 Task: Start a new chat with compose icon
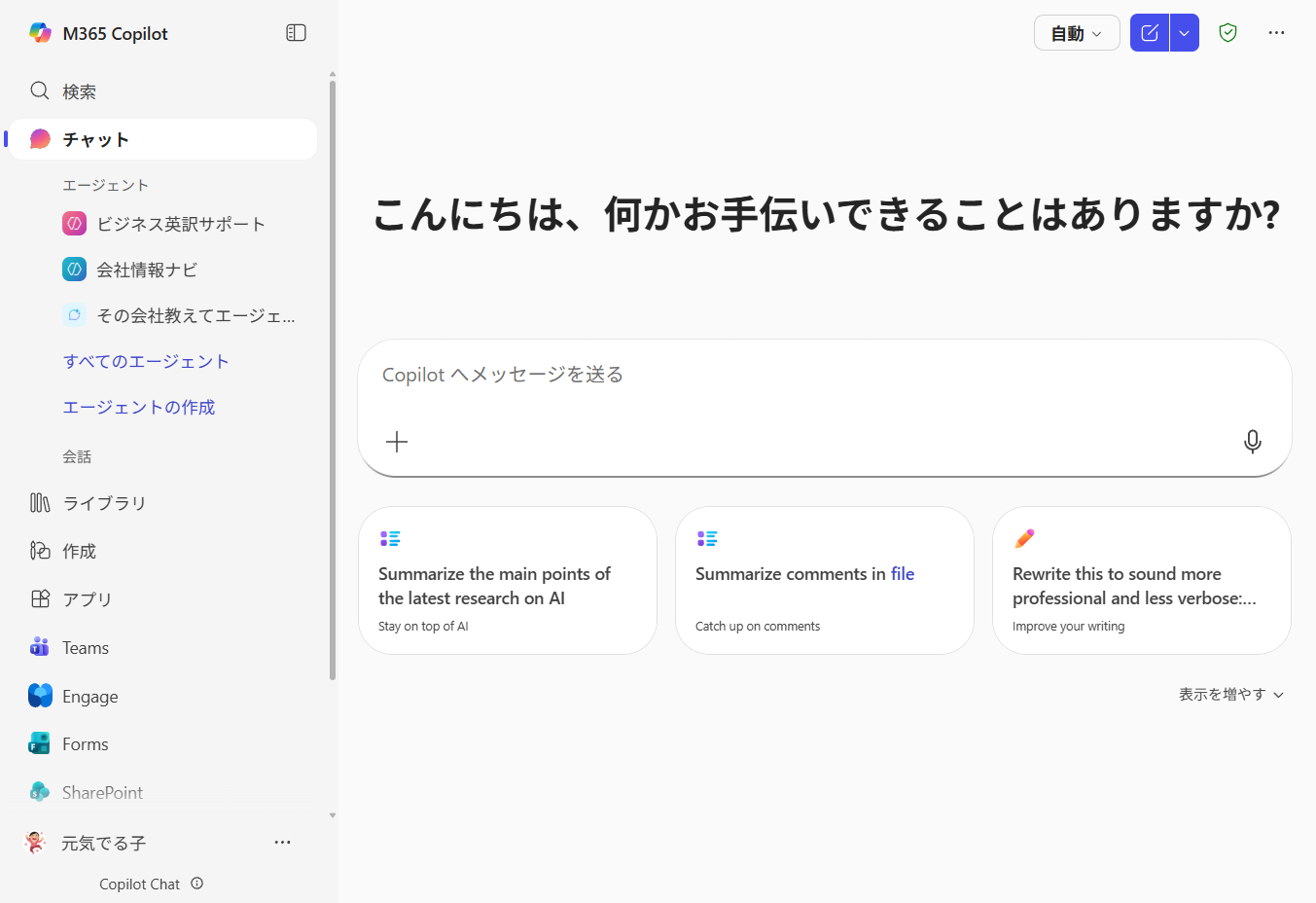point(1149,33)
